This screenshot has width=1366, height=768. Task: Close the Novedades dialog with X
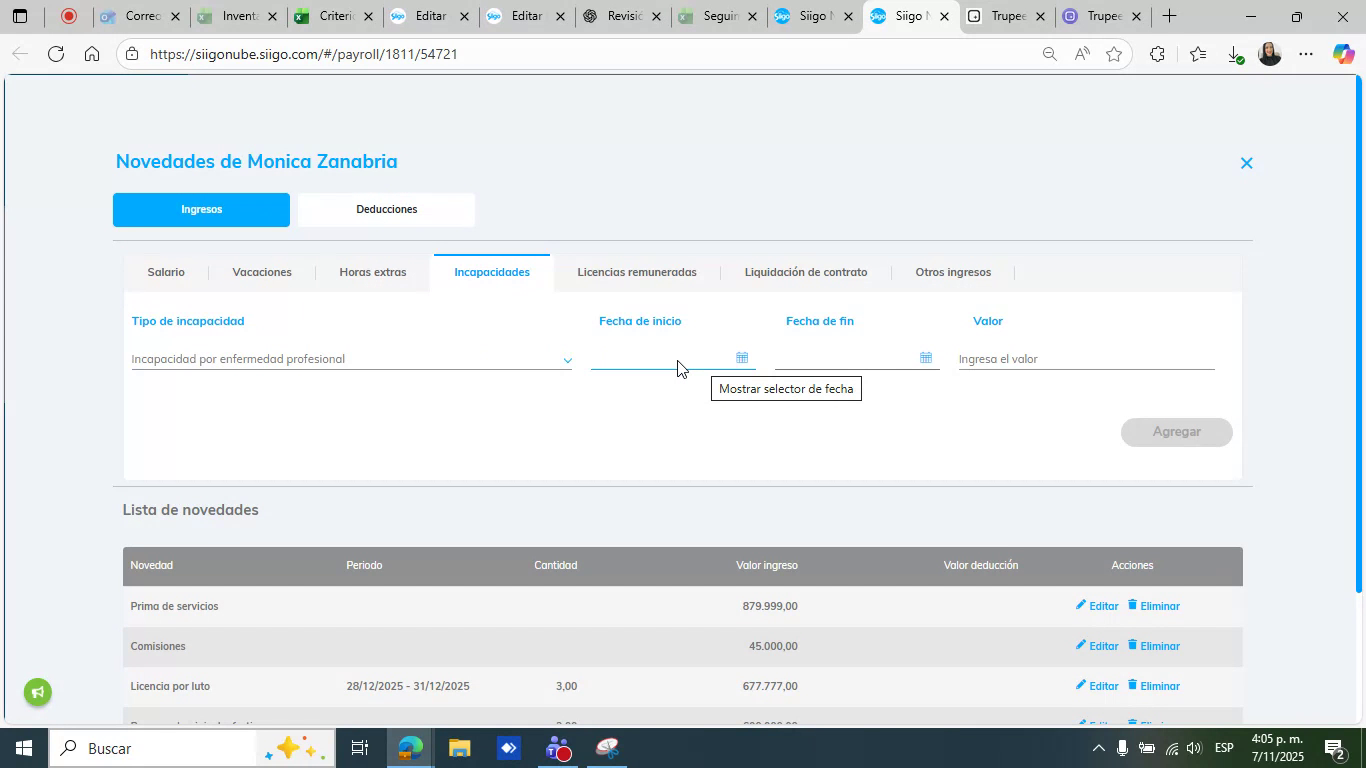coord(1246,163)
